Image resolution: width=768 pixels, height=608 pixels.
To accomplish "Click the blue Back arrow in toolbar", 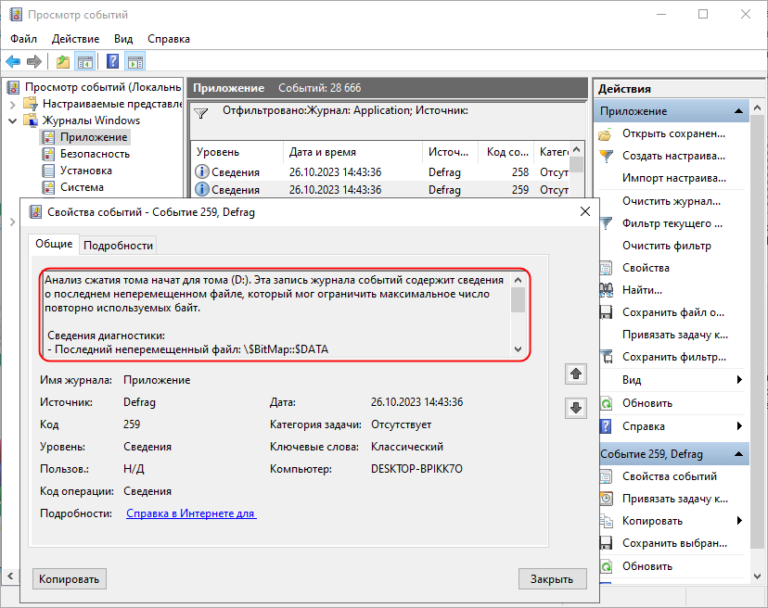I will coord(13,62).
